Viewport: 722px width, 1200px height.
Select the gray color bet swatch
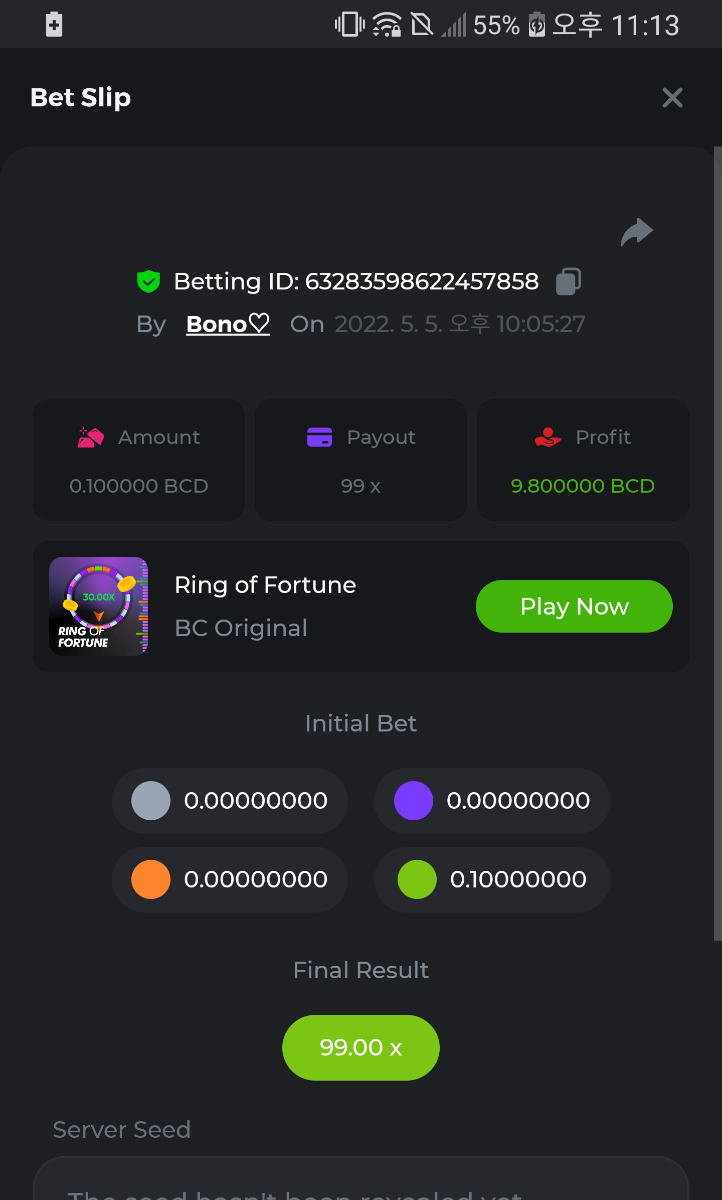151,801
